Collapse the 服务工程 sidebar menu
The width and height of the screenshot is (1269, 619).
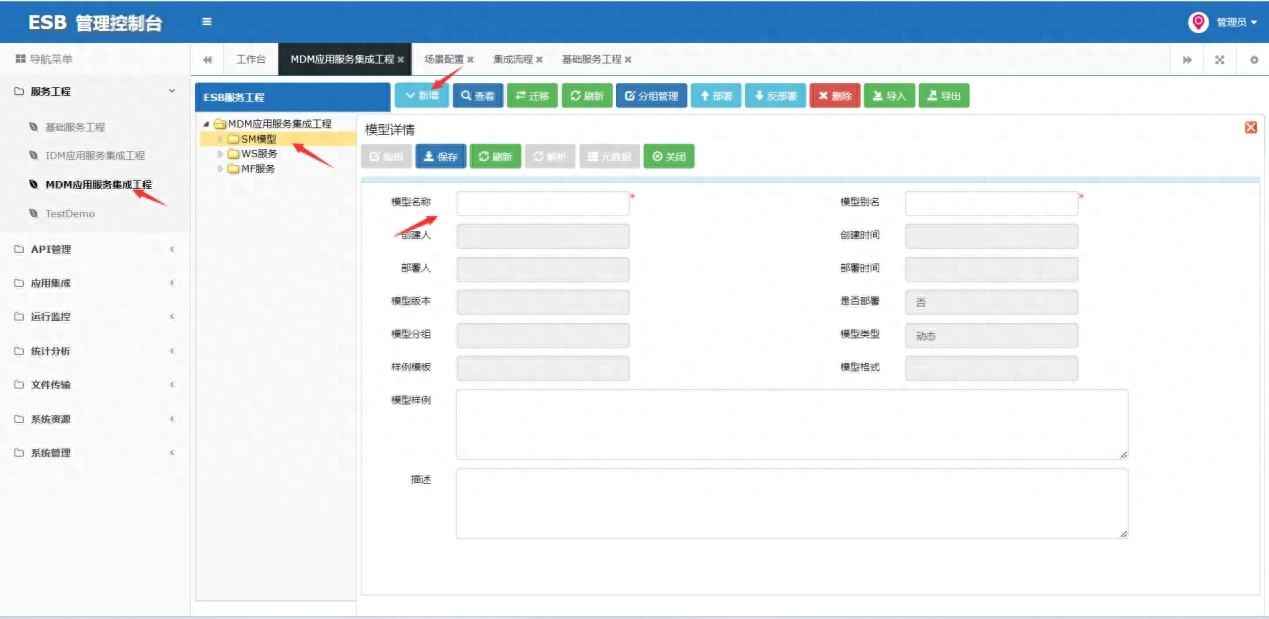click(95, 91)
